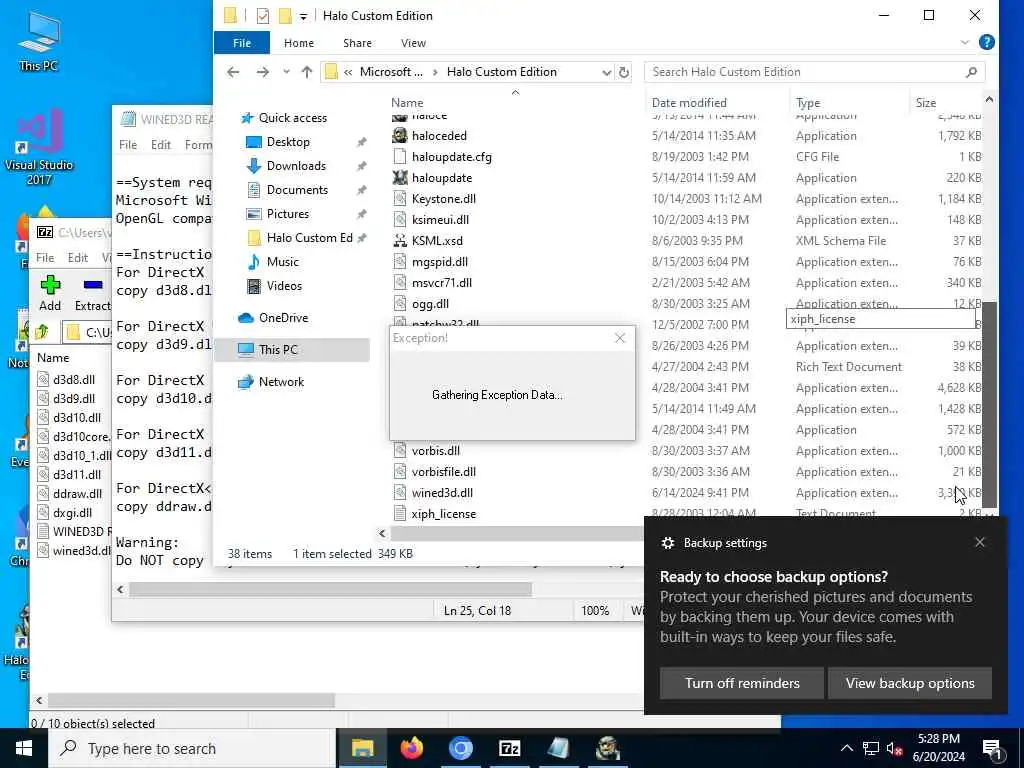Click the properties checkmark icon in title bar
Screen dimensions: 1024x768
(263, 16)
